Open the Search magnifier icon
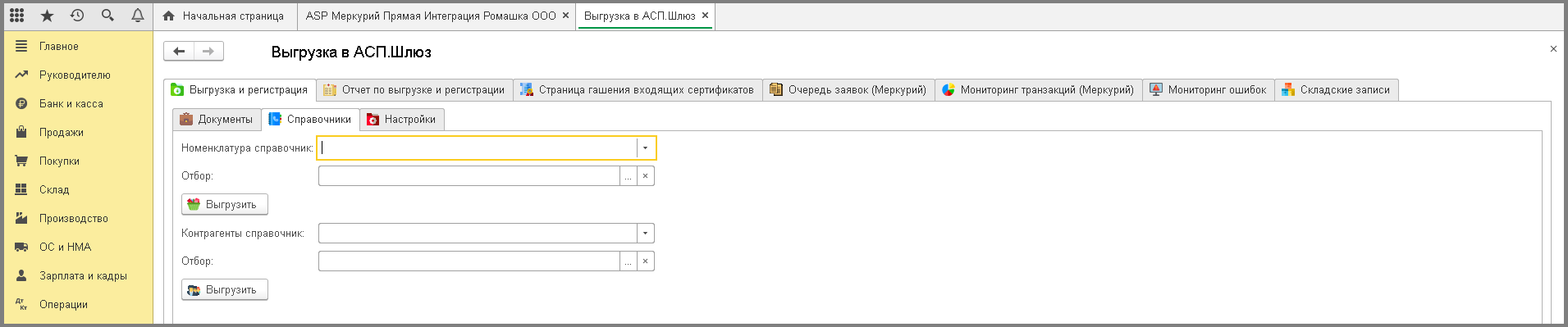 (107, 16)
